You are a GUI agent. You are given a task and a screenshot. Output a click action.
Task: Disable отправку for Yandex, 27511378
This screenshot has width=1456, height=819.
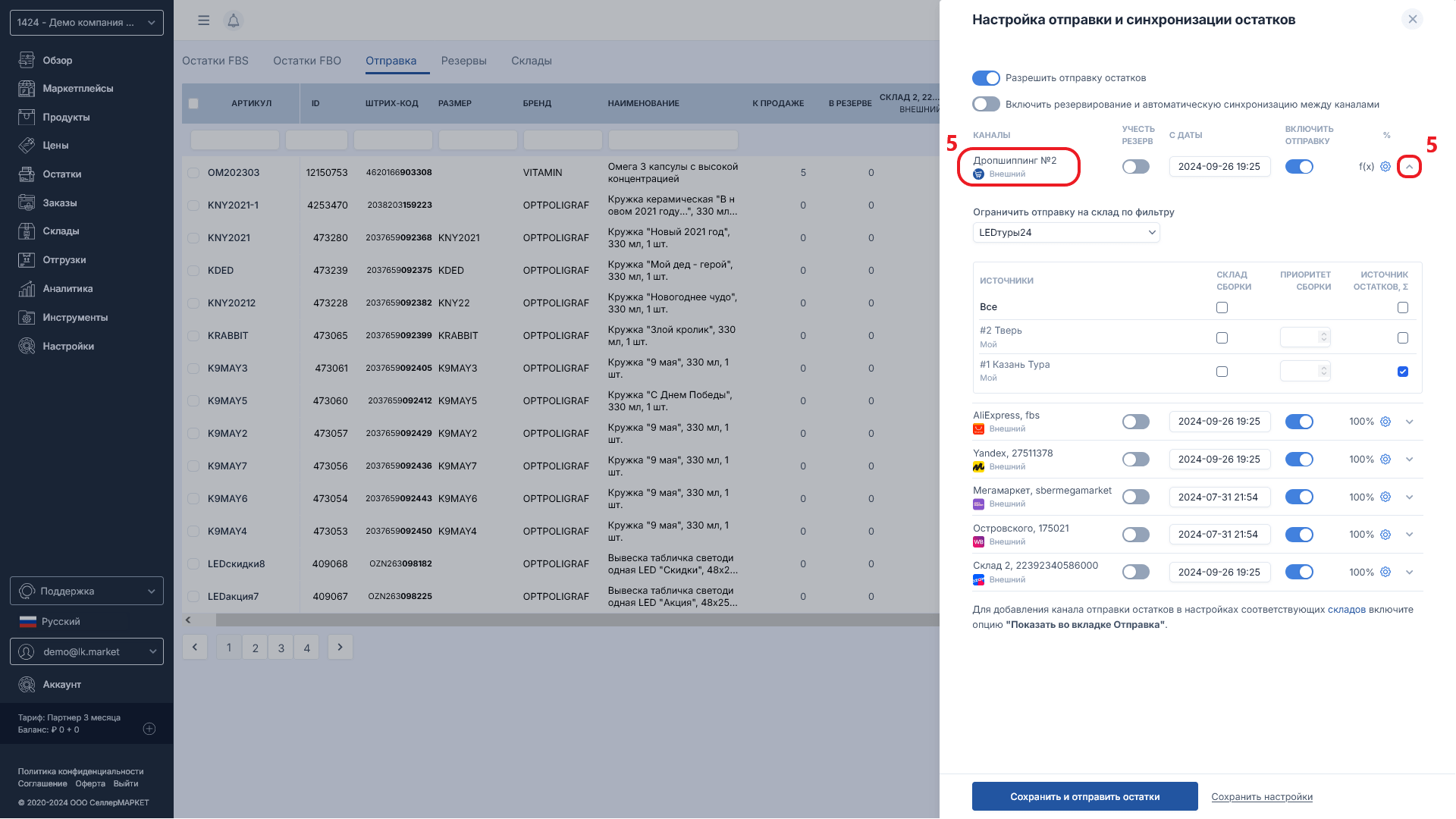[1299, 460]
